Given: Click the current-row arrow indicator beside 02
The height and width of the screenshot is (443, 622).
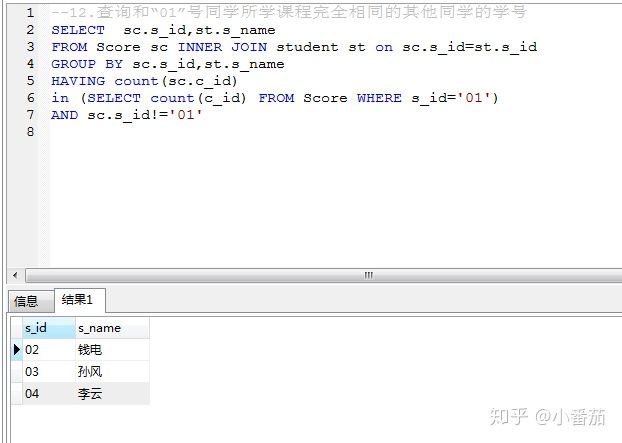Looking at the screenshot, I should [17, 350].
